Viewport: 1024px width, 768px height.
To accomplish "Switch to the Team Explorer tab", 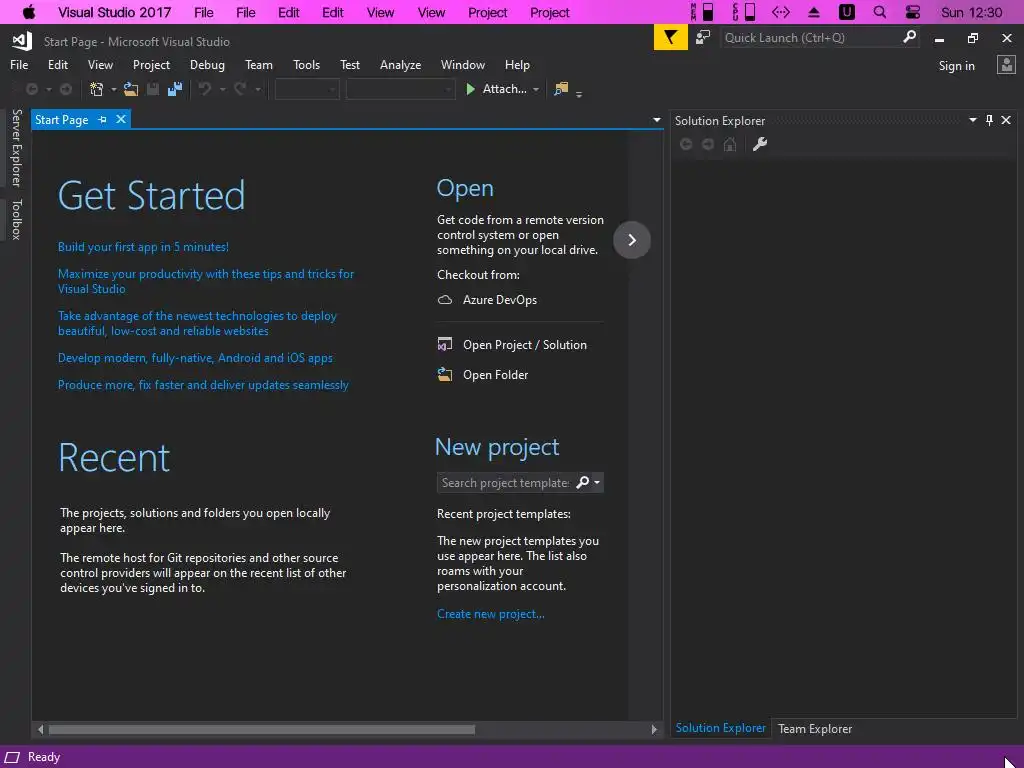I will pos(814,728).
